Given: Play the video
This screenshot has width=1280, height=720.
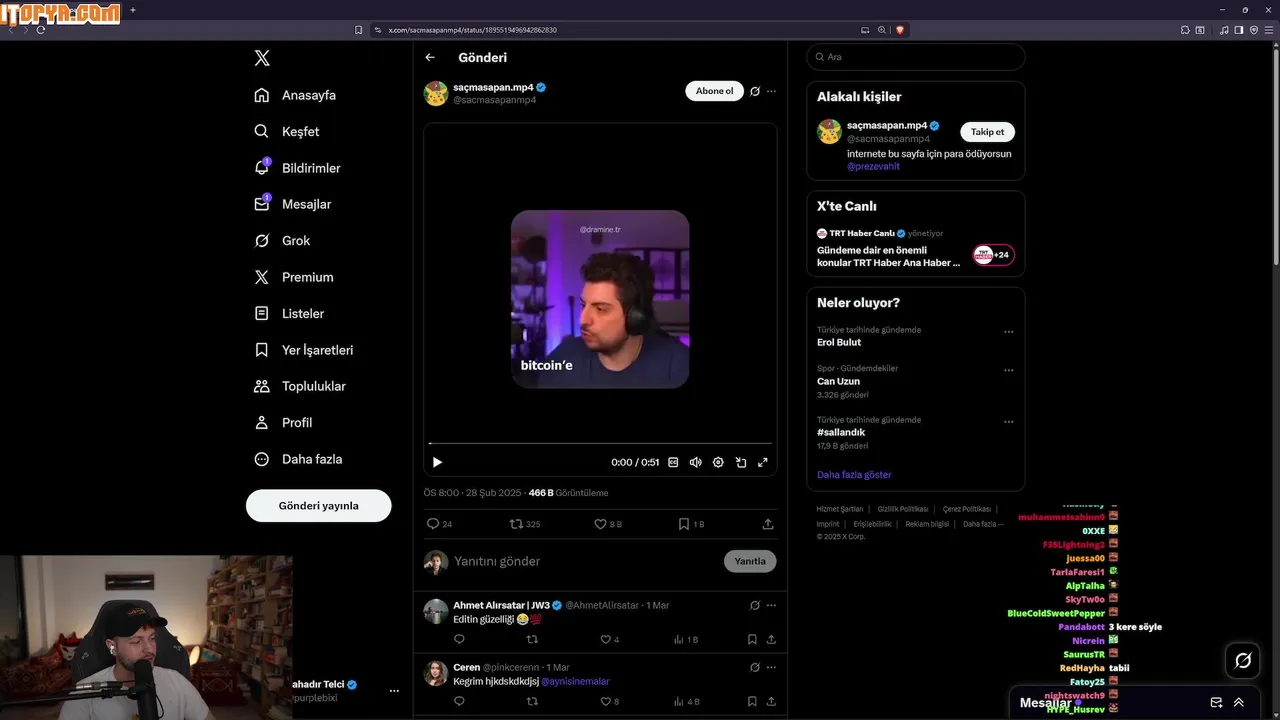Looking at the screenshot, I should pyautogui.click(x=437, y=462).
